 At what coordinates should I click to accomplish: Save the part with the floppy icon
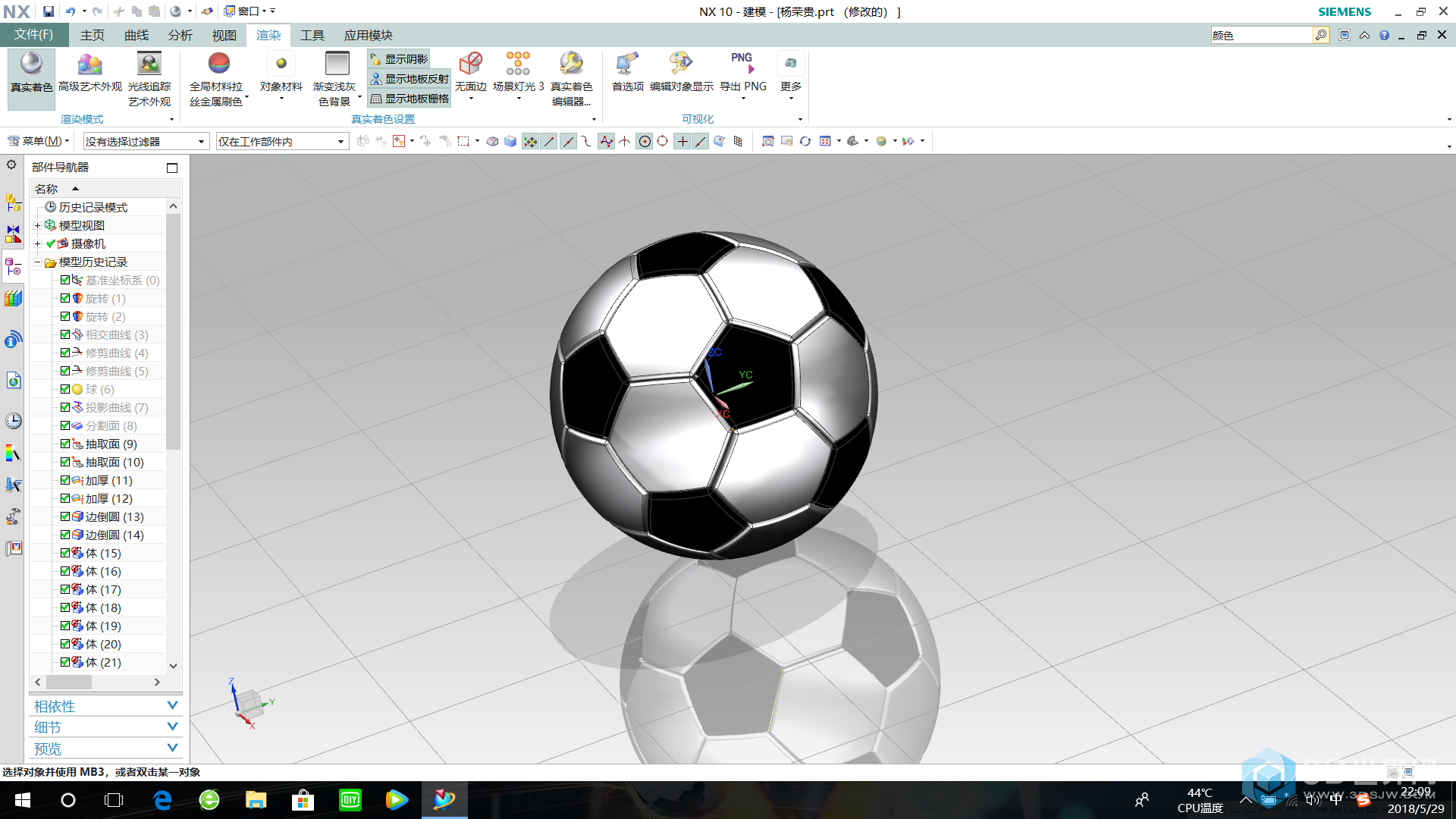[x=48, y=11]
